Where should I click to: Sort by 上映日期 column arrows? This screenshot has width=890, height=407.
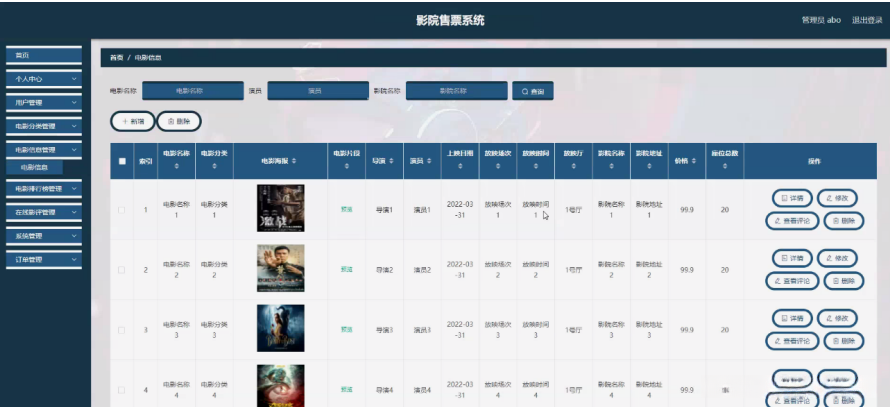point(460,166)
